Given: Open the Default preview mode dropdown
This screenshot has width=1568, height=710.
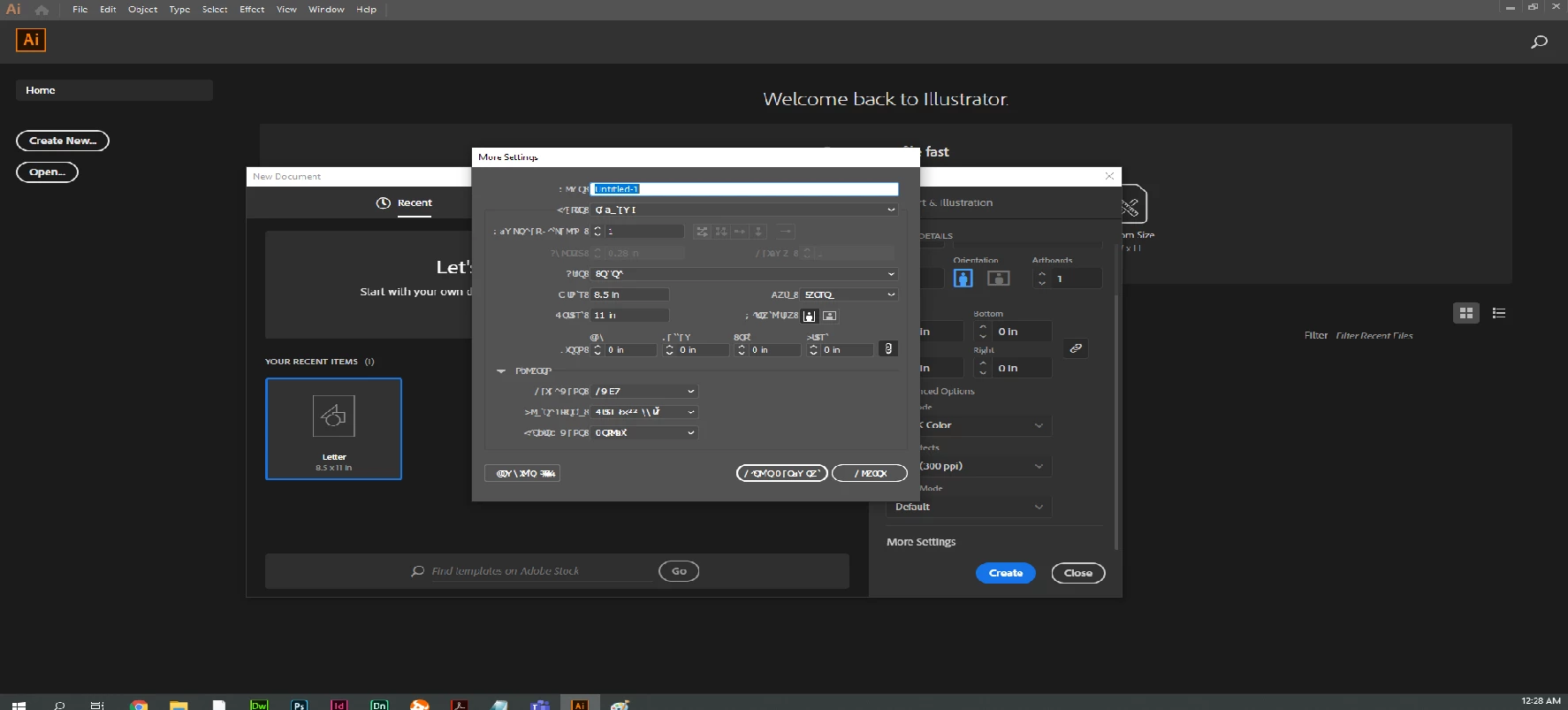Looking at the screenshot, I should pyautogui.click(x=969, y=507).
